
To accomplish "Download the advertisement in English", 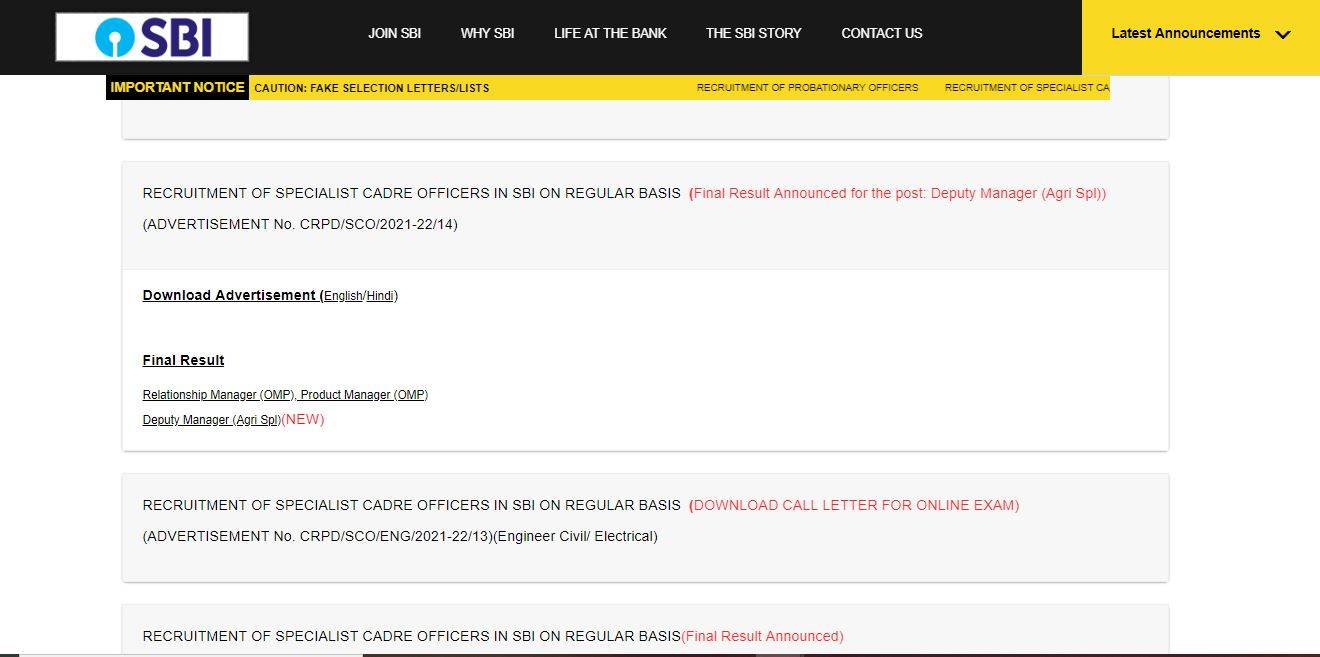I will click(343, 296).
